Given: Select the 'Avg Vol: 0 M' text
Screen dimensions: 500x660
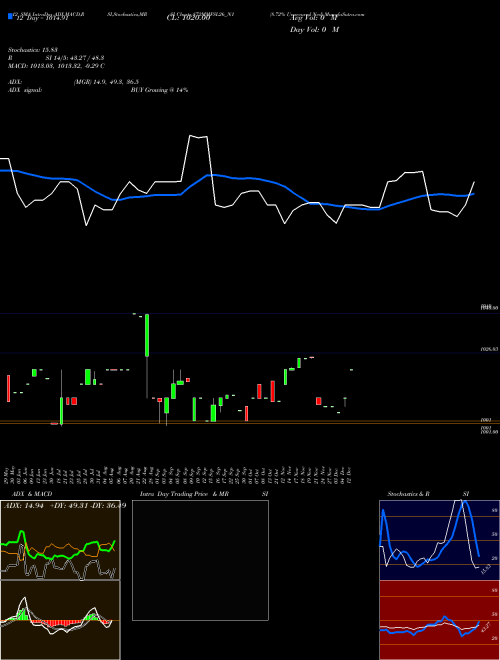Looking at the screenshot, I should 314,18.
